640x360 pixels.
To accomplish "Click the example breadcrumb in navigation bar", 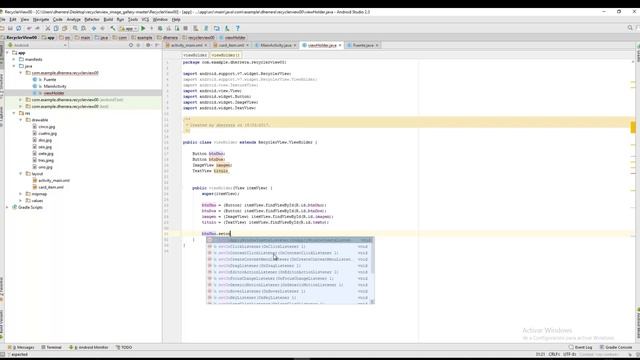I will pos(142,38).
